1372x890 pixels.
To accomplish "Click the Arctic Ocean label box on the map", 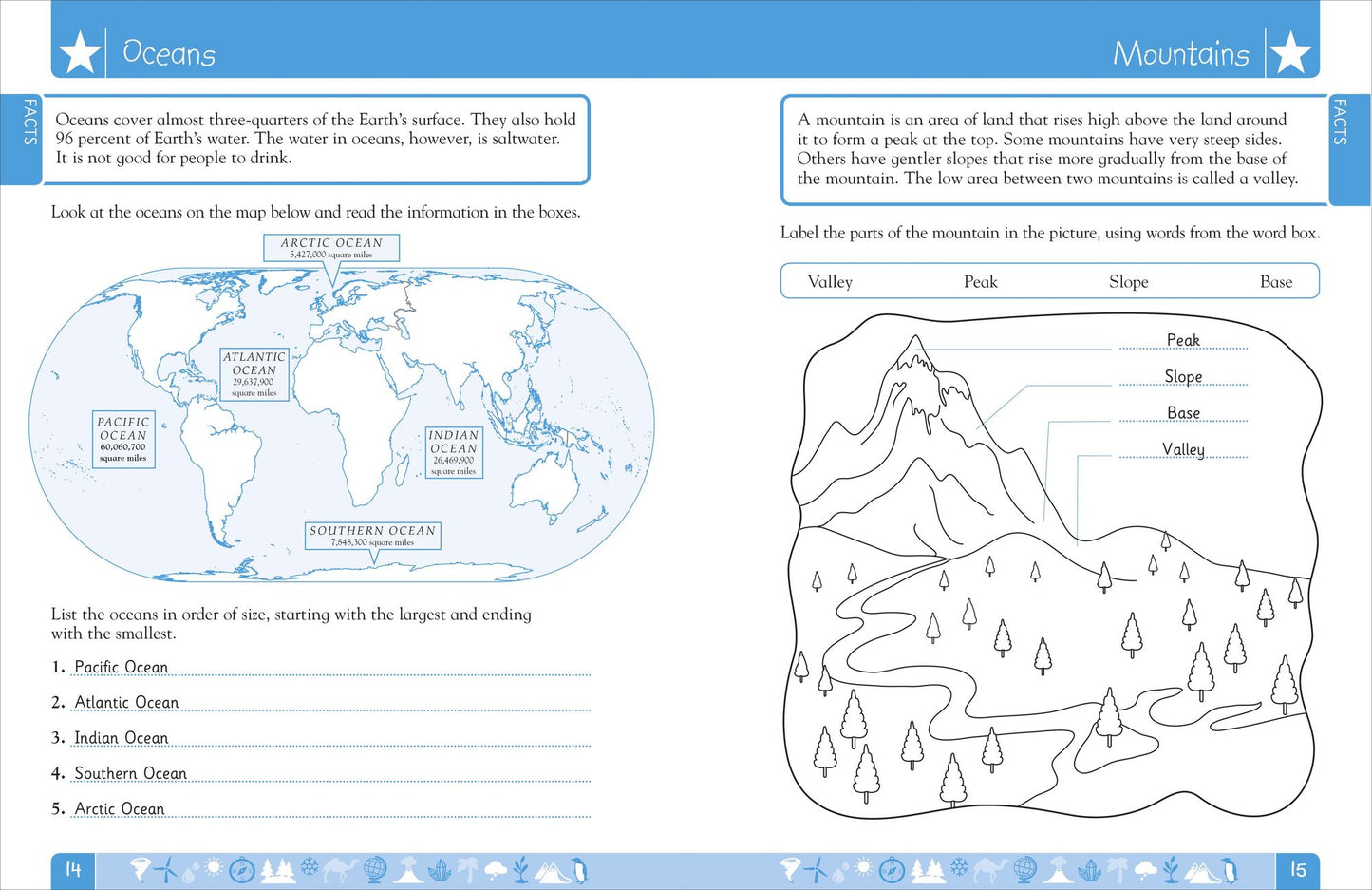I will 331,248.
